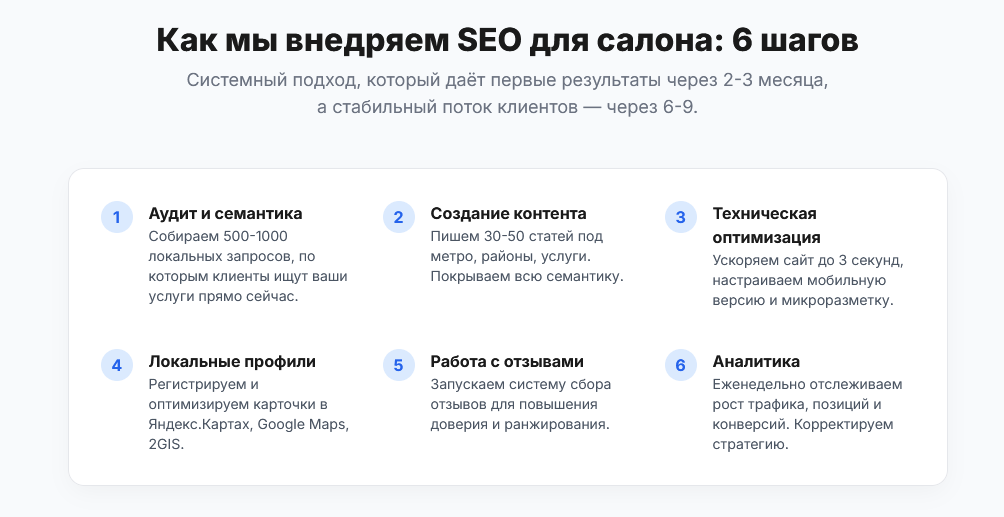Click the text 'Еженедельно отслеживаем рост трафика'
Viewport: 1004px width, 517px height.
(x=807, y=414)
